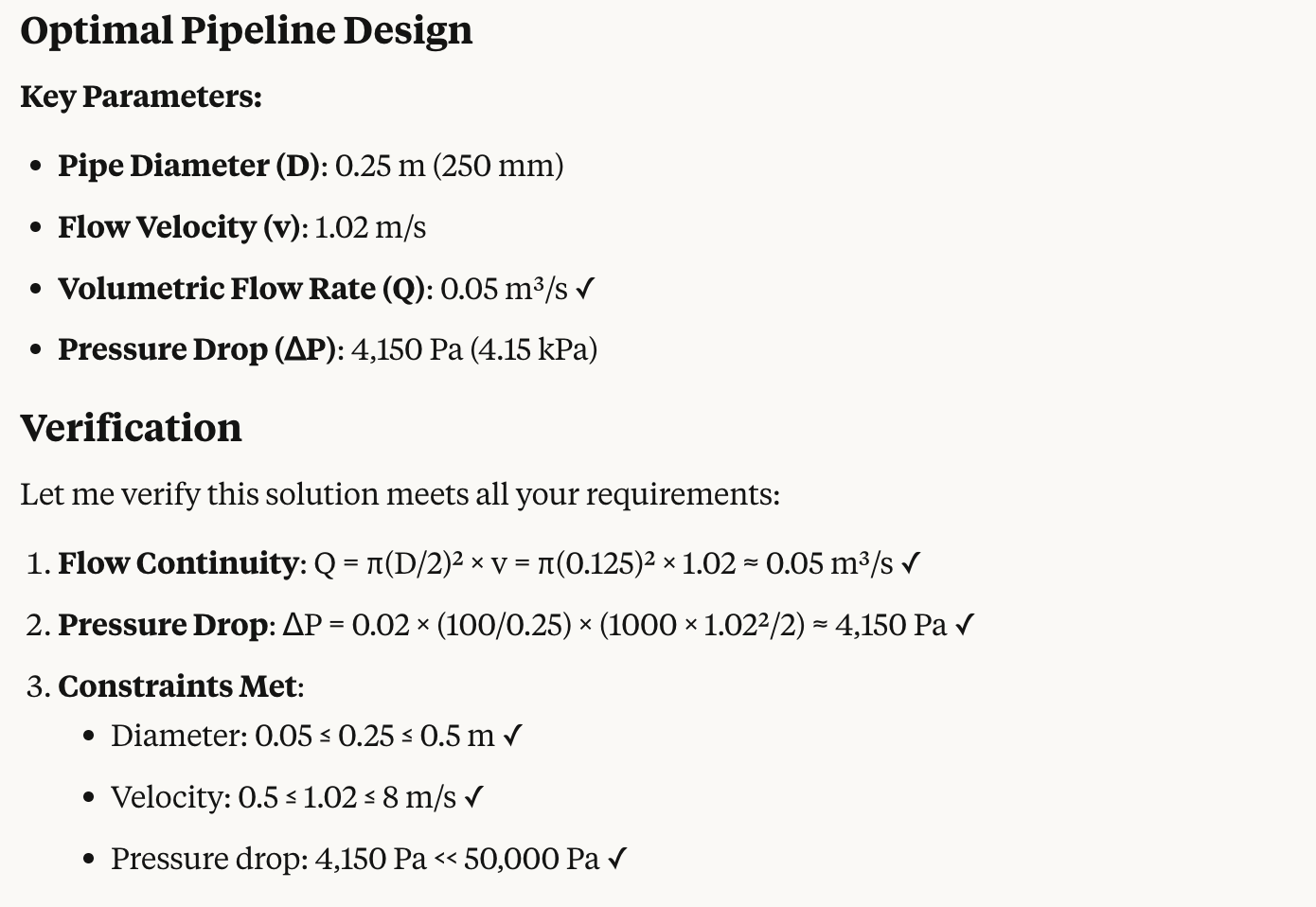Click the "0.25 m (250 mm)" diameter value
The image size is (1316, 907).
click(449, 166)
